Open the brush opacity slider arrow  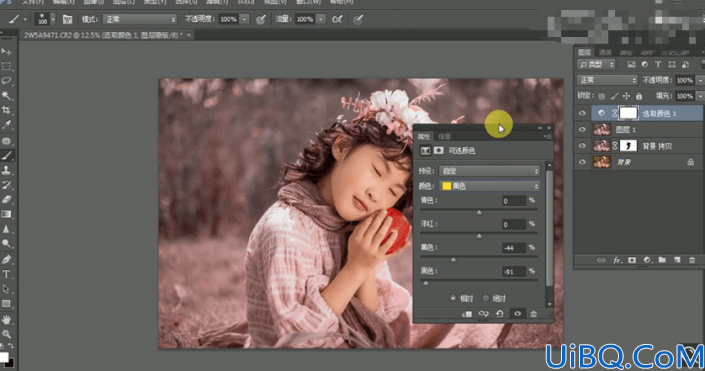tap(245, 19)
